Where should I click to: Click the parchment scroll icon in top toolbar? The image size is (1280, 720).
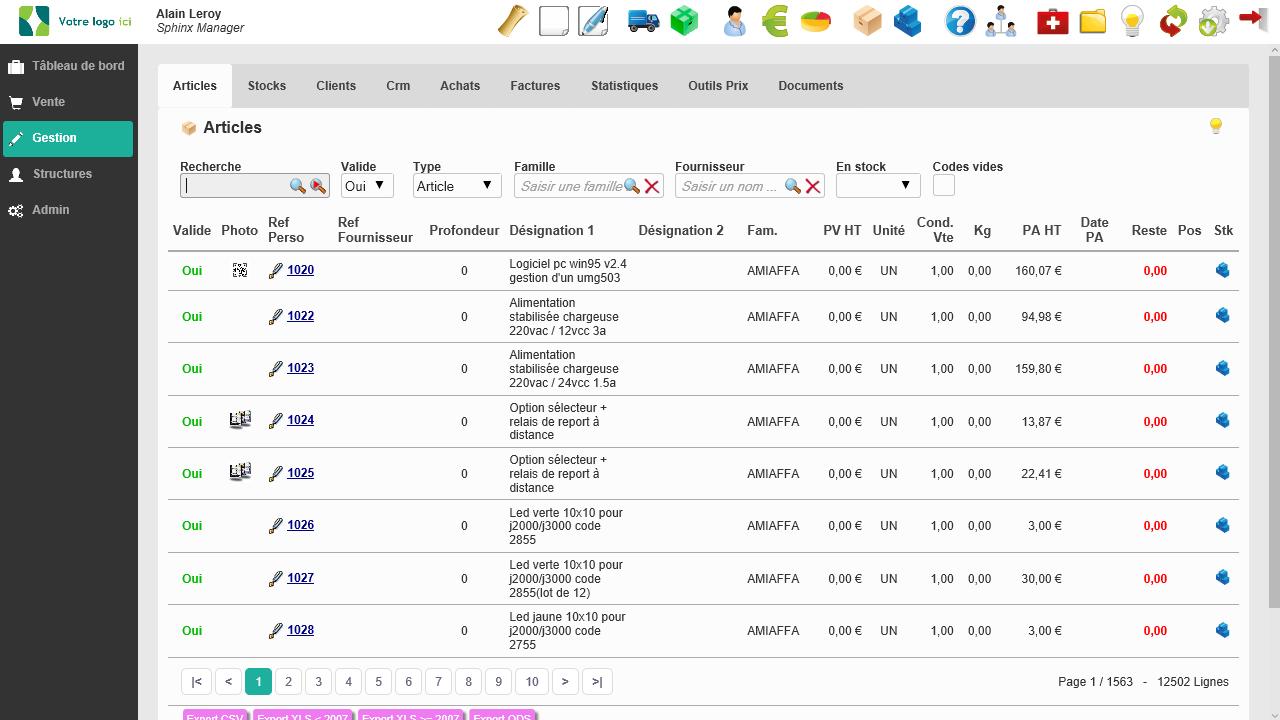(512, 21)
